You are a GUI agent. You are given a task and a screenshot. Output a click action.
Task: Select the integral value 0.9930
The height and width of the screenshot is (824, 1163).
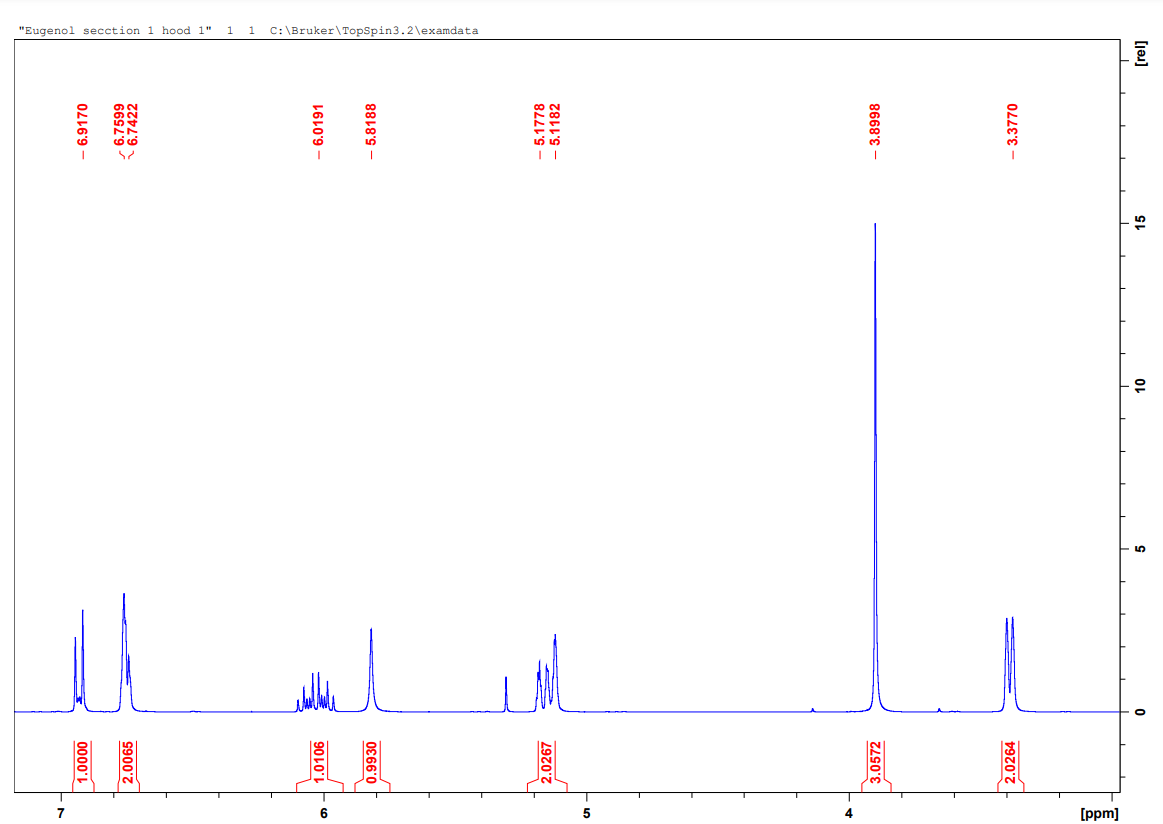[x=370, y=762]
